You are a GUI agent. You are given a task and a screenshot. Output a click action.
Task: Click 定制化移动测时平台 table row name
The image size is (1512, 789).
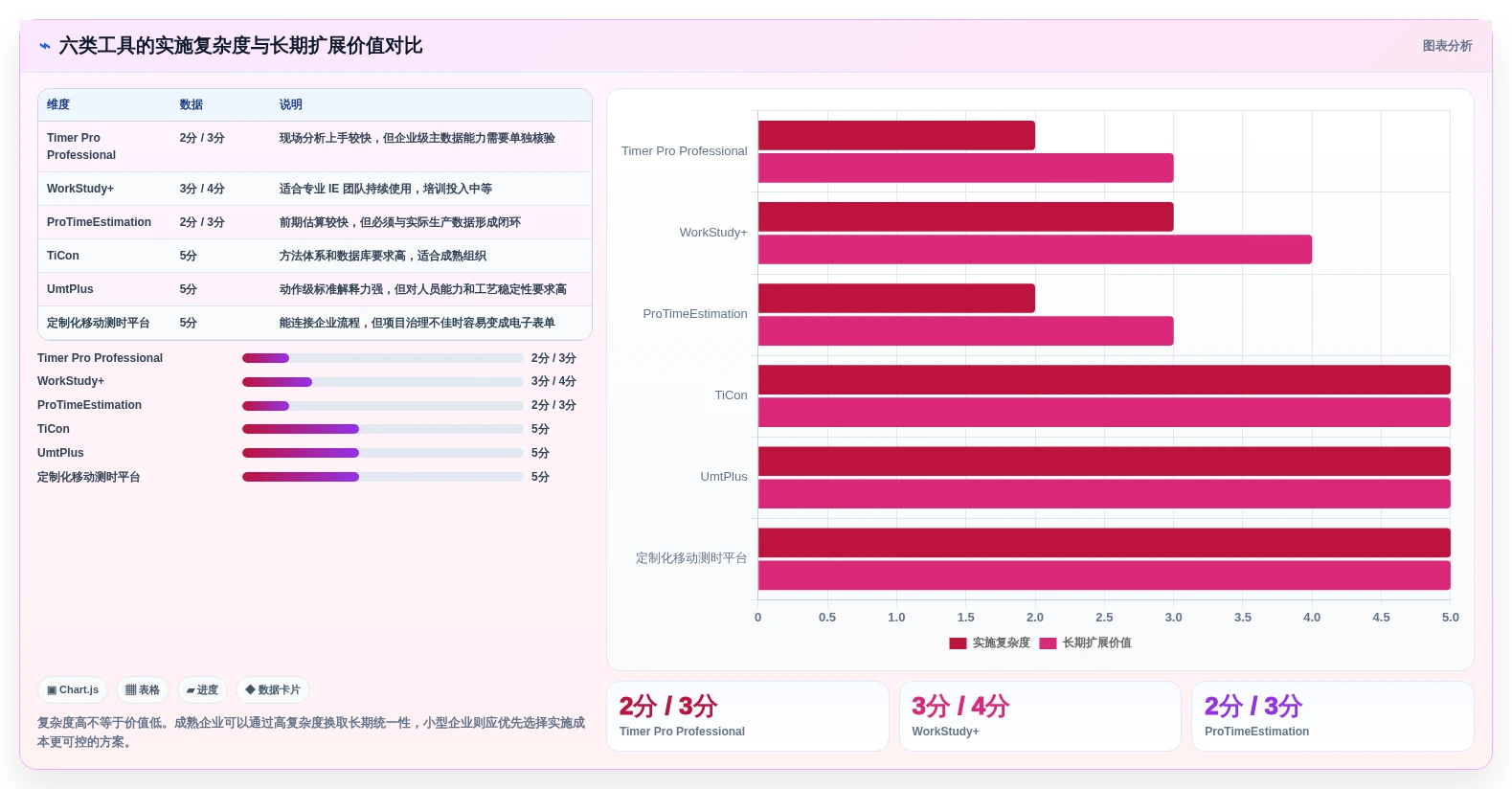pyautogui.click(x=99, y=323)
